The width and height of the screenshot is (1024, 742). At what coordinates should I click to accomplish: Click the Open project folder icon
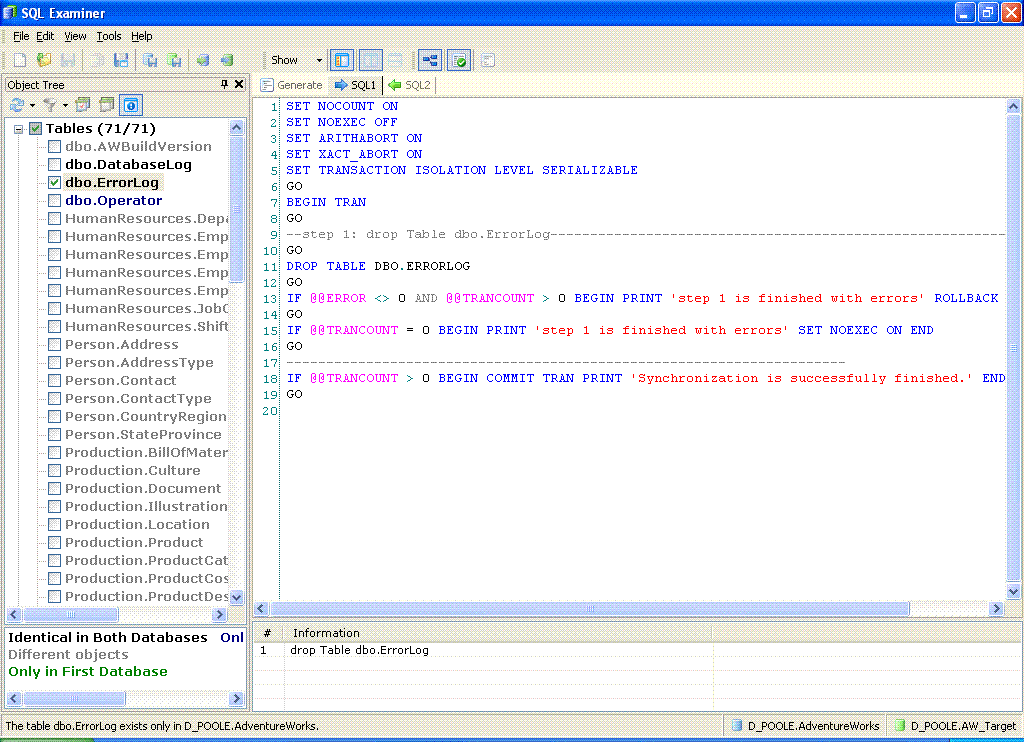click(44, 60)
